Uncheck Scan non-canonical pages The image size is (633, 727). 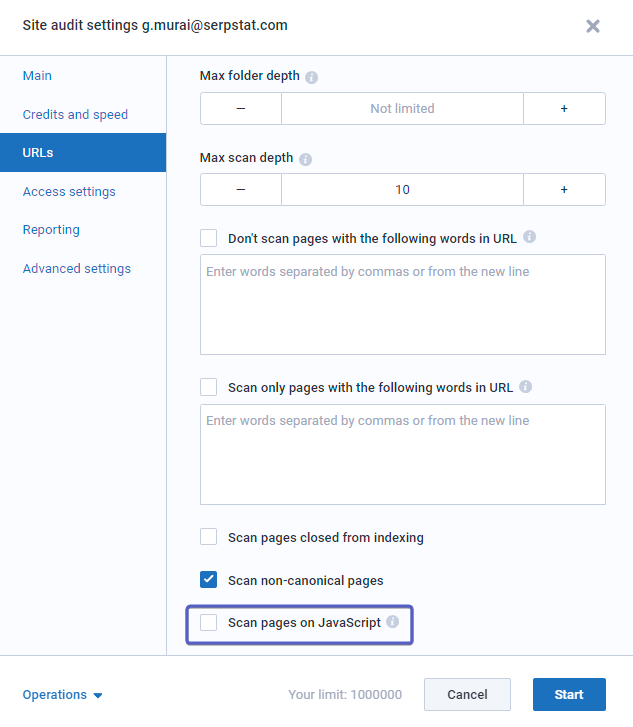pos(209,580)
